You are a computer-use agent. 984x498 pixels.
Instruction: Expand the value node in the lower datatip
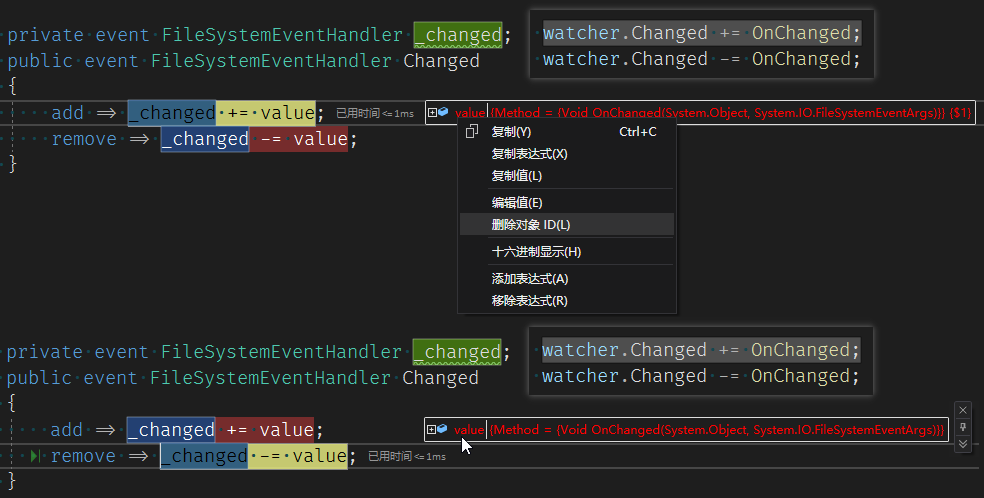[432, 429]
